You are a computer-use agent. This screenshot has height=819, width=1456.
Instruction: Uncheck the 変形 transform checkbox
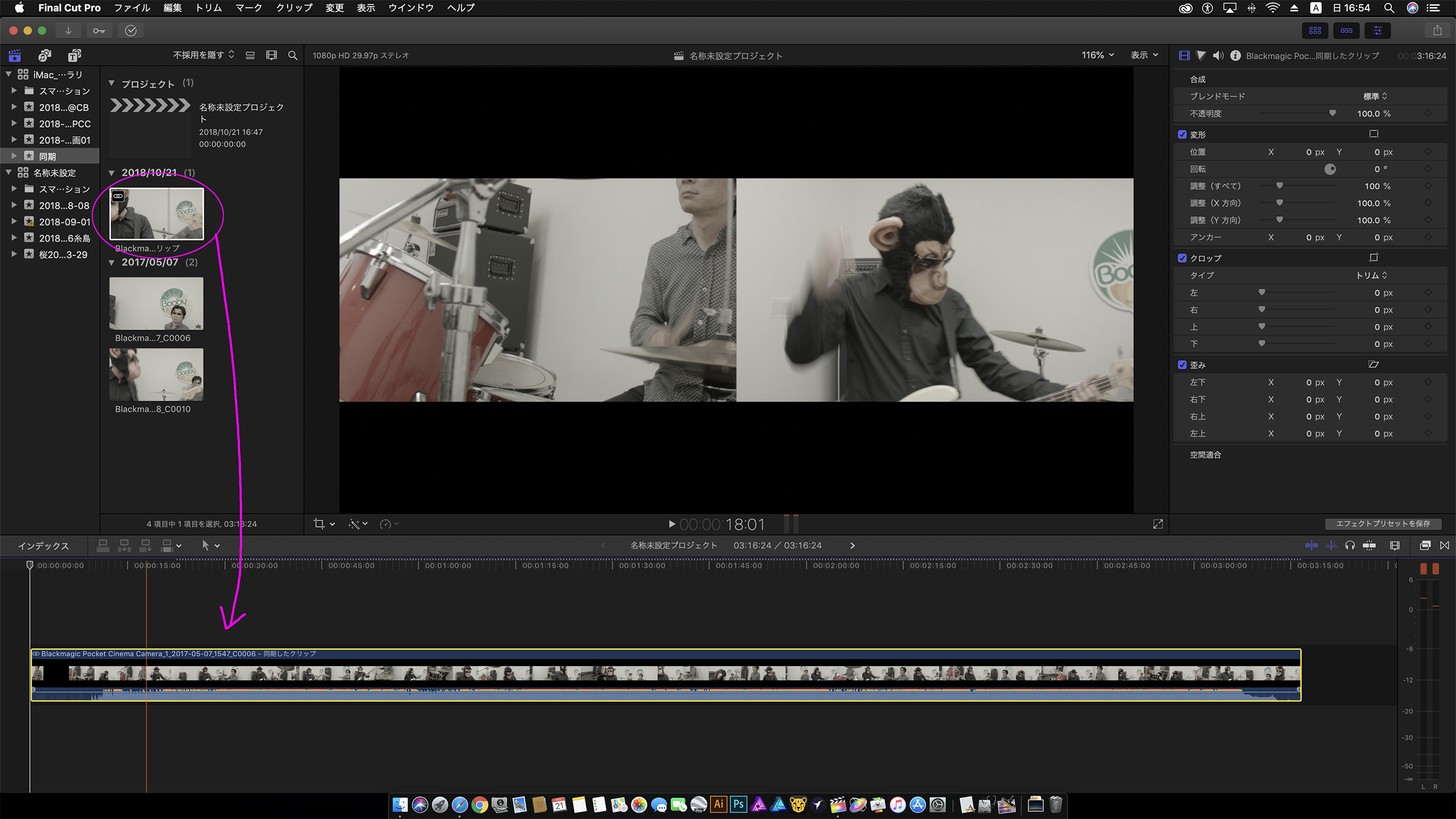(1182, 135)
